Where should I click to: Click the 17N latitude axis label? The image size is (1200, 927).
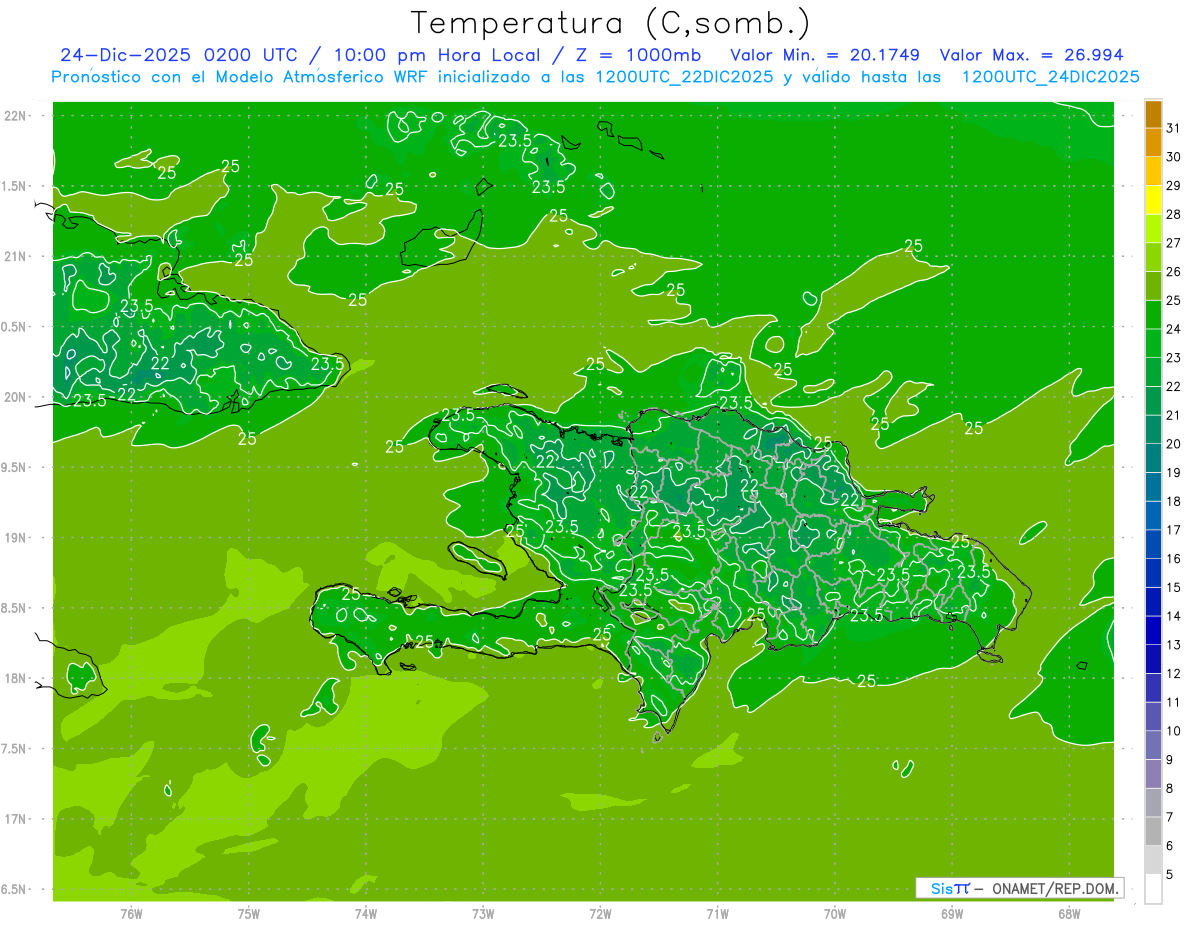(x=15, y=819)
